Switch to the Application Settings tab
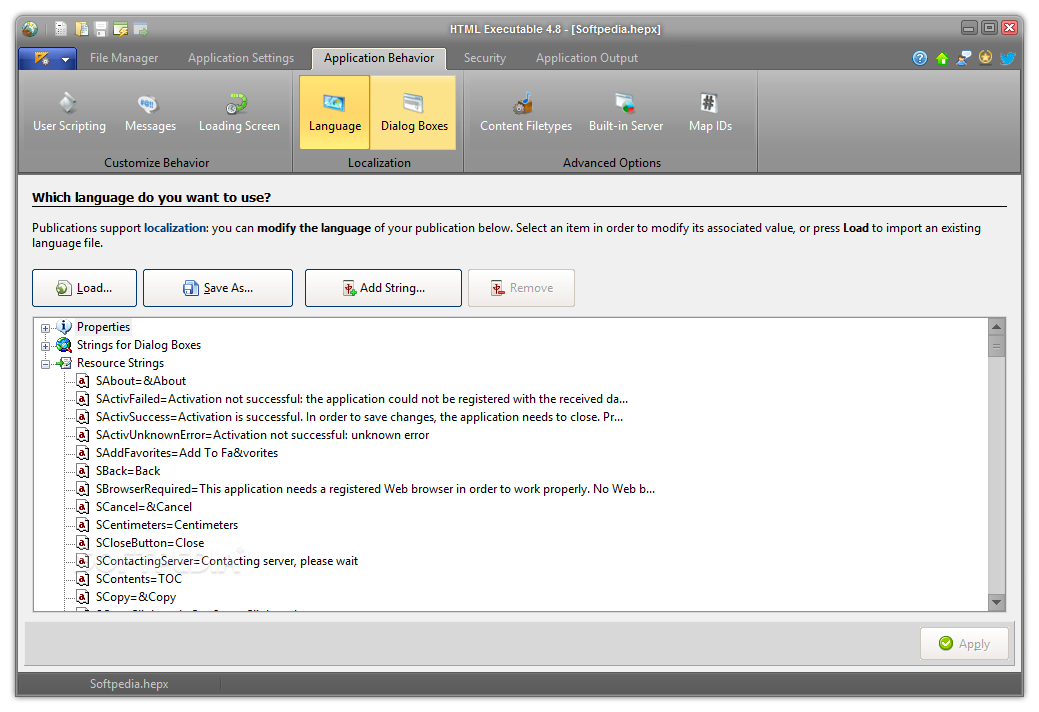 [241, 58]
